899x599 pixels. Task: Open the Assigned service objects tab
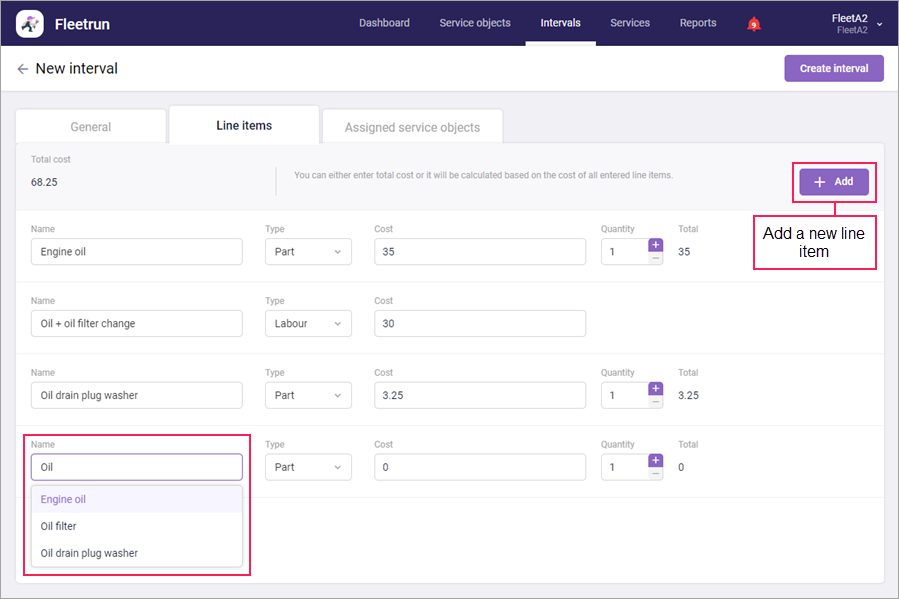[x=412, y=127]
